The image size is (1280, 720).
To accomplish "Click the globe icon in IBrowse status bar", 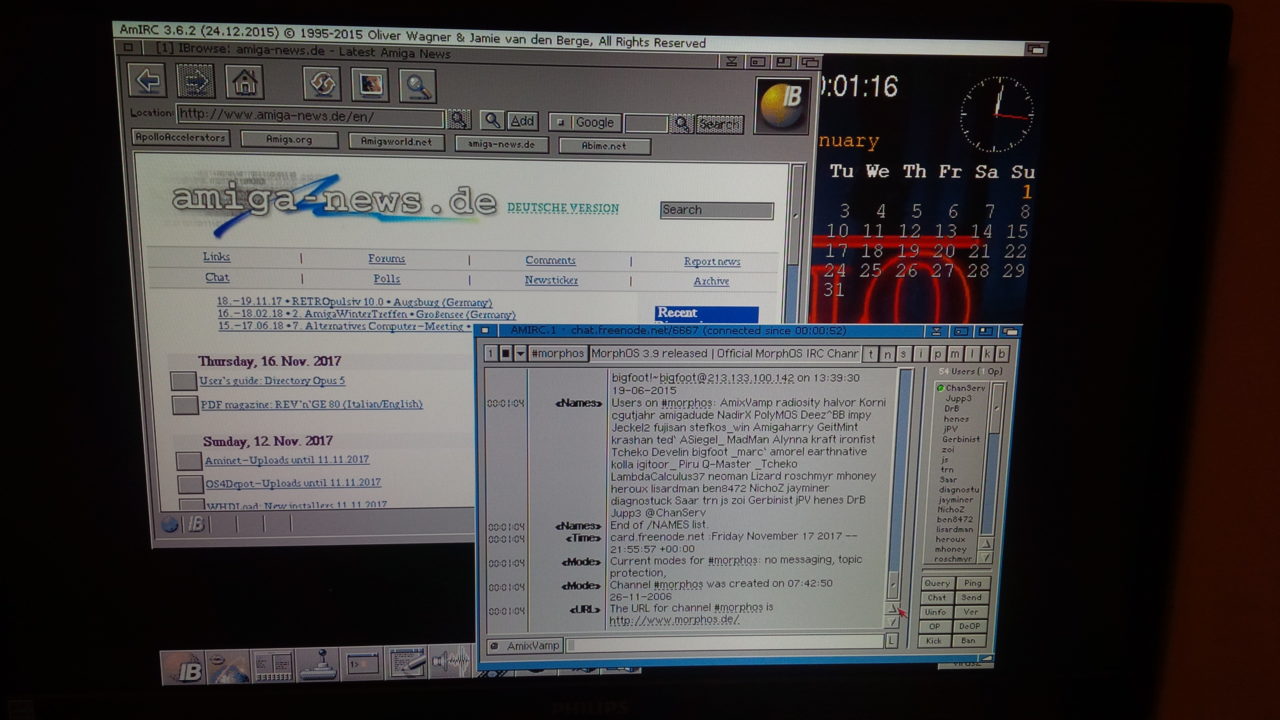I will pos(170,523).
